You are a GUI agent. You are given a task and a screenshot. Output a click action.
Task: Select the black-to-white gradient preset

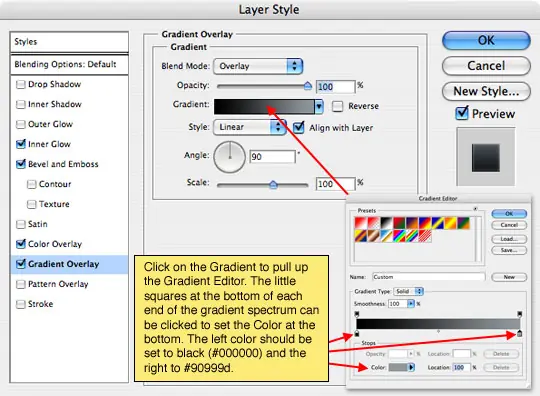(x=386, y=223)
